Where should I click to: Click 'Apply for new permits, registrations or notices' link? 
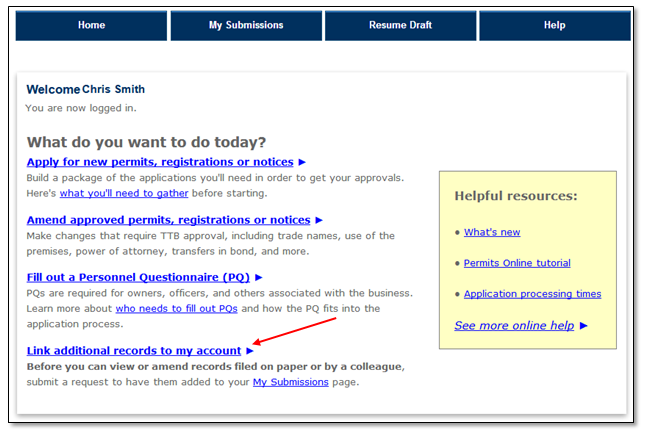[160, 162]
